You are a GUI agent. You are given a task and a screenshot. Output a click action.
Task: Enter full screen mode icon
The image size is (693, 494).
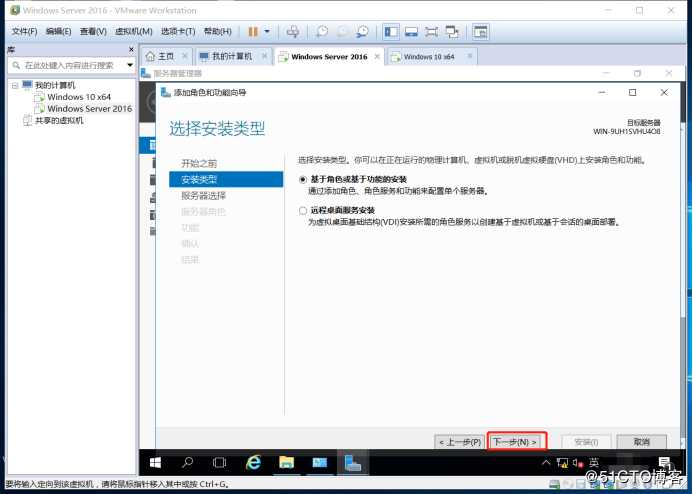click(431, 32)
